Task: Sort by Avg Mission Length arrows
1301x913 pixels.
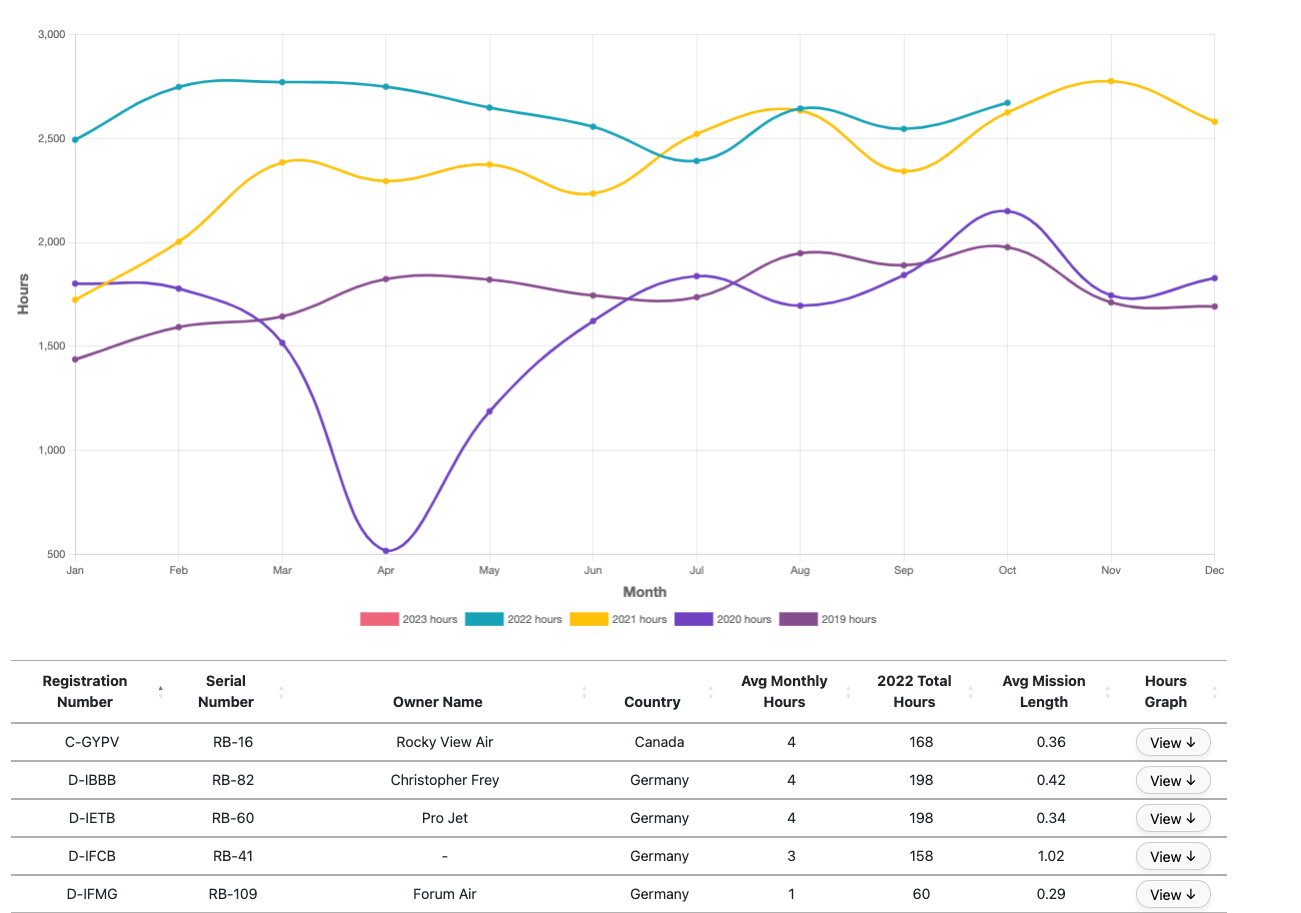Action: [x=1107, y=691]
